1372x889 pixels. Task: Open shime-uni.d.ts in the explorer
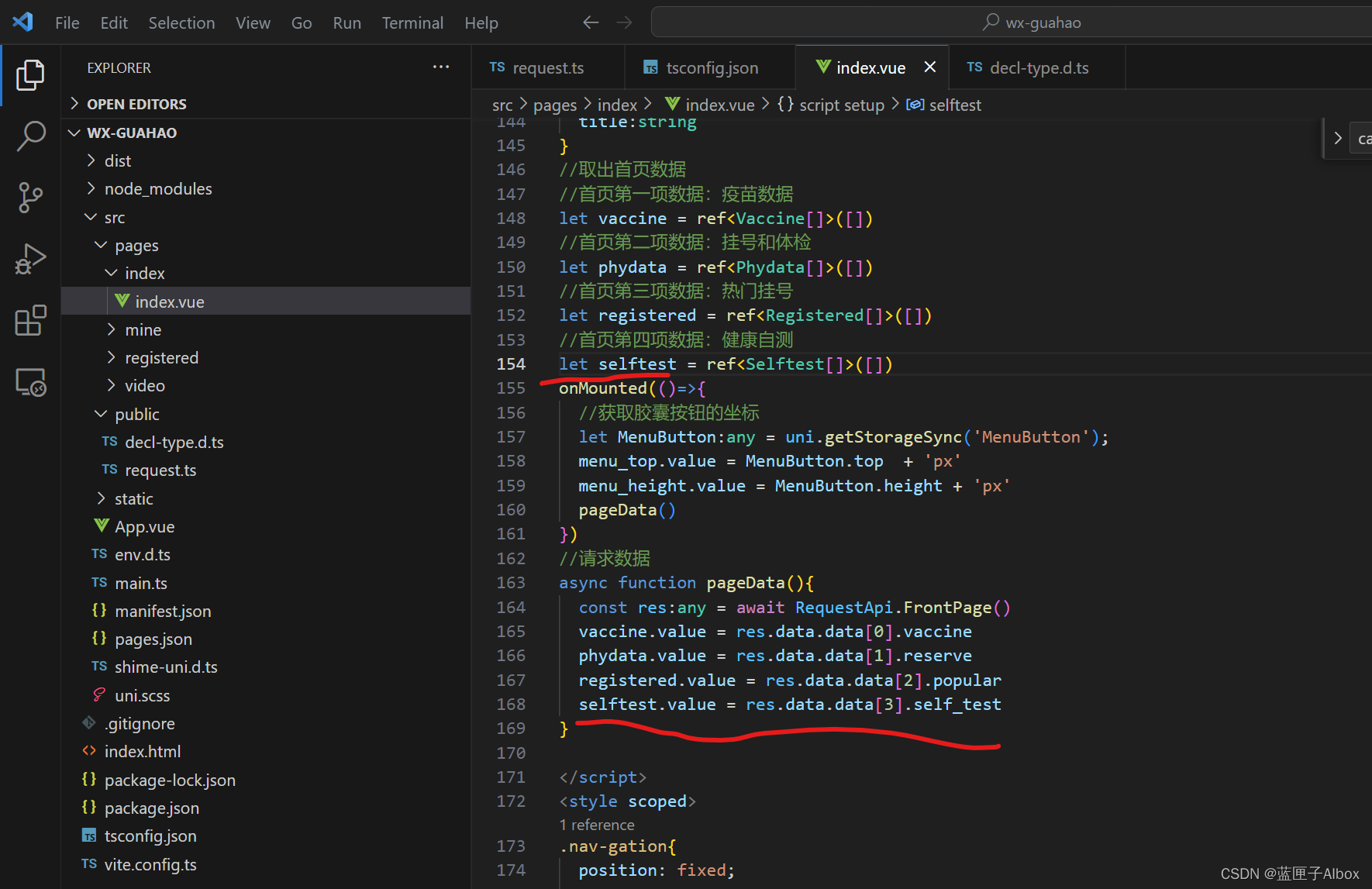pyautogui.click(x=266, y=667)
